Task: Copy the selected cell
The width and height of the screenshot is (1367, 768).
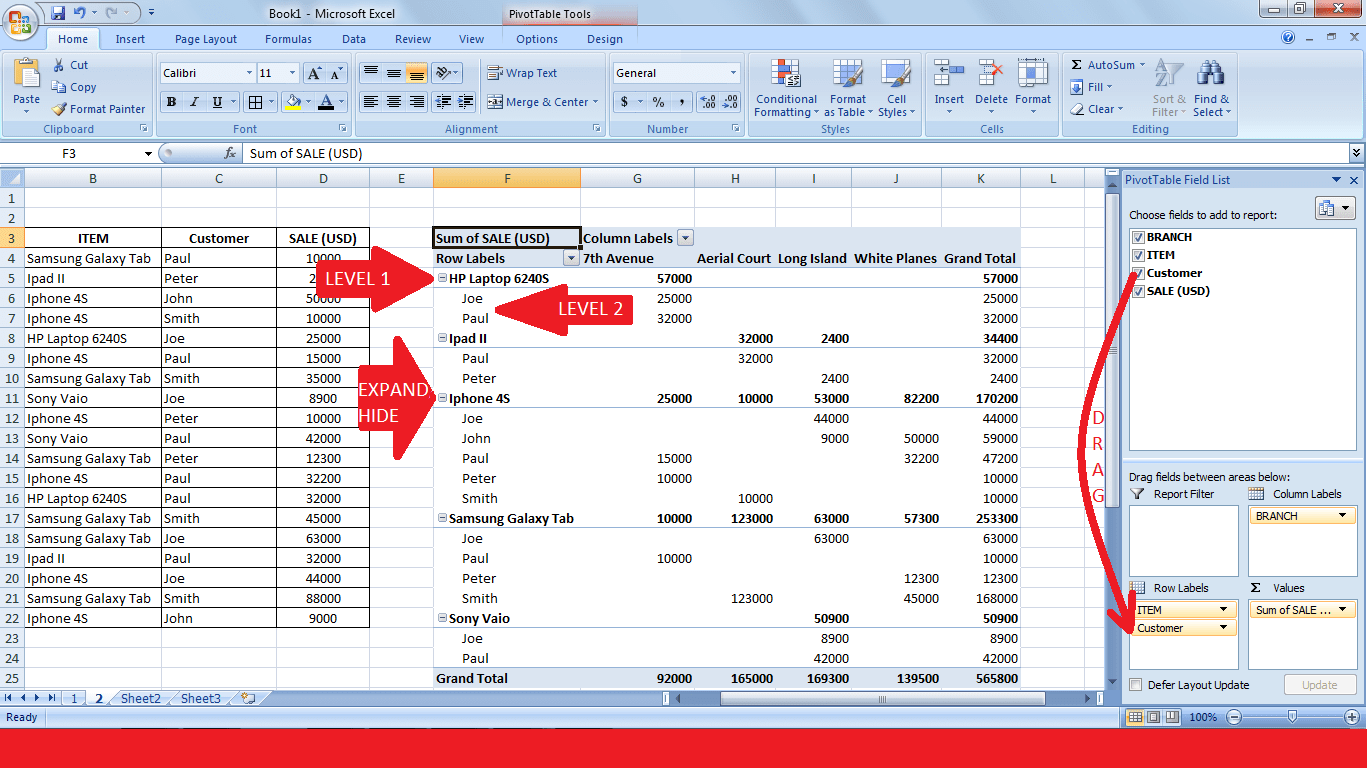Action: (x=59, y=87)
